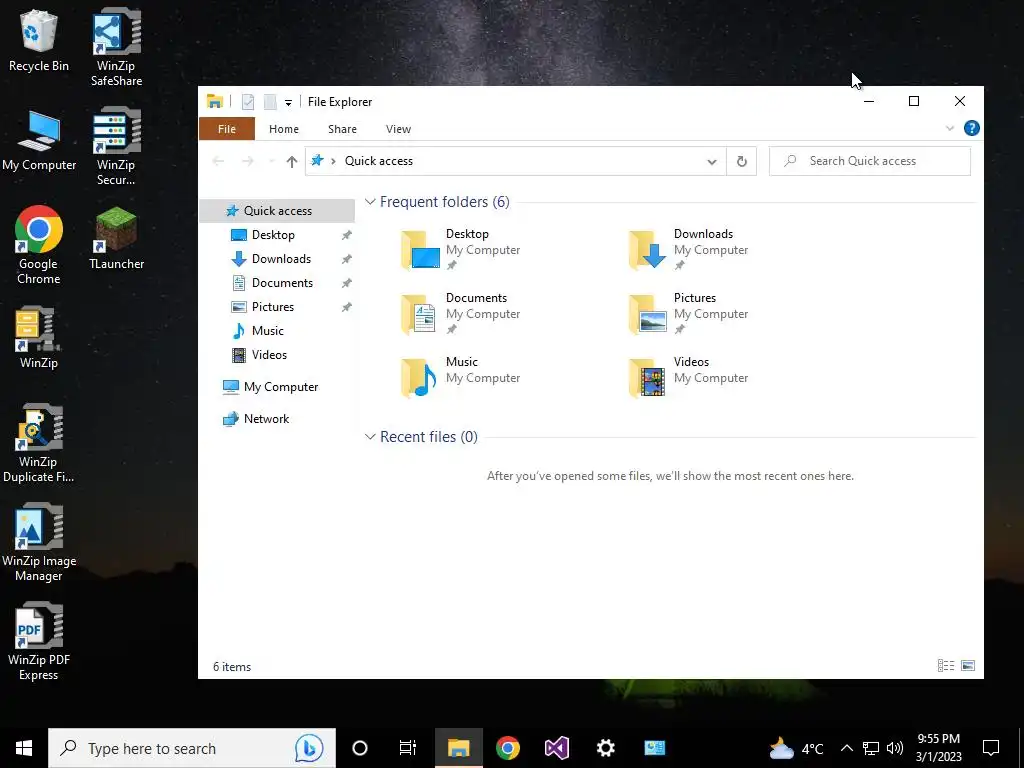Select the WinZip desktop shortcut
Viewport: 1024px width, 768px height.
click(x=39, y=337)
